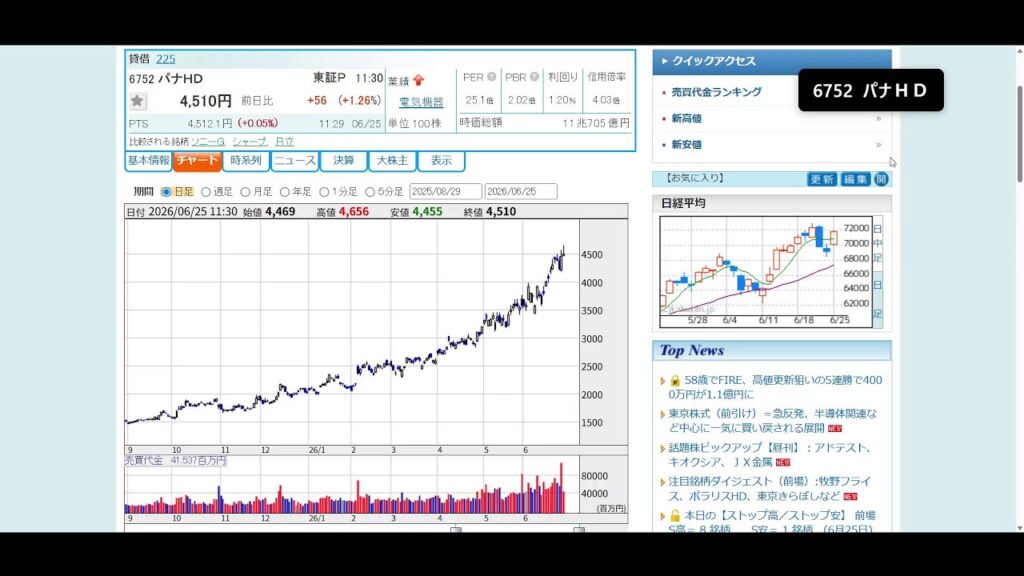Open the compared stock link 日立

click(284, 142)
